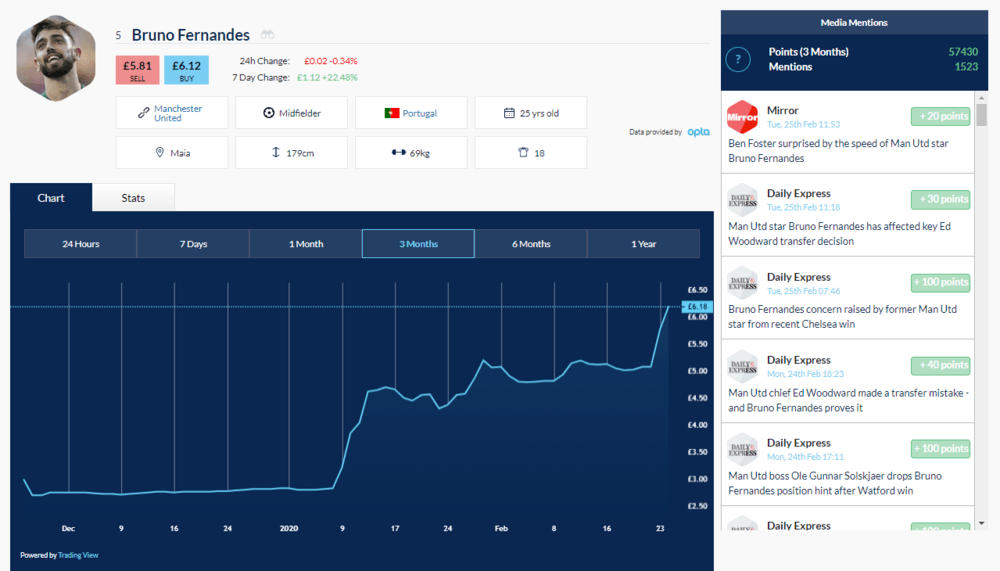Viewport: 1000px width, 571px height.
Task: Open the Solskjaer position hint headline
Action: pos(835,483)
